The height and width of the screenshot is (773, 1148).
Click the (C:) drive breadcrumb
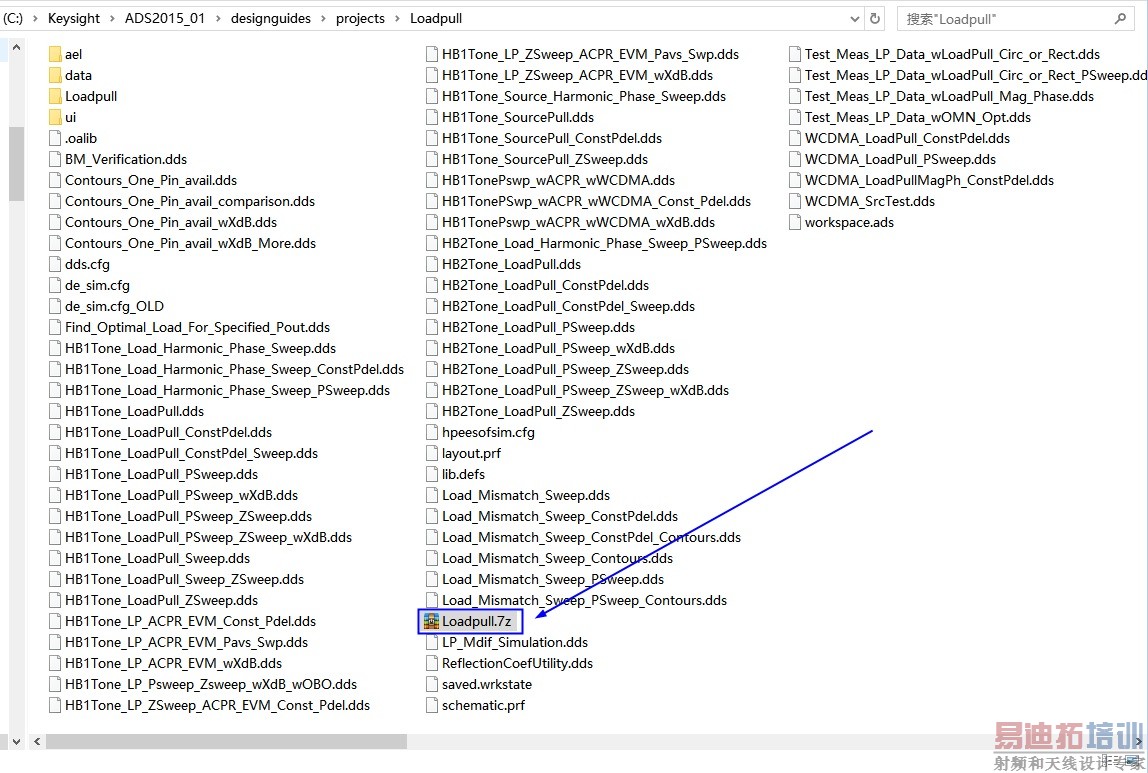tap(12, 18)
